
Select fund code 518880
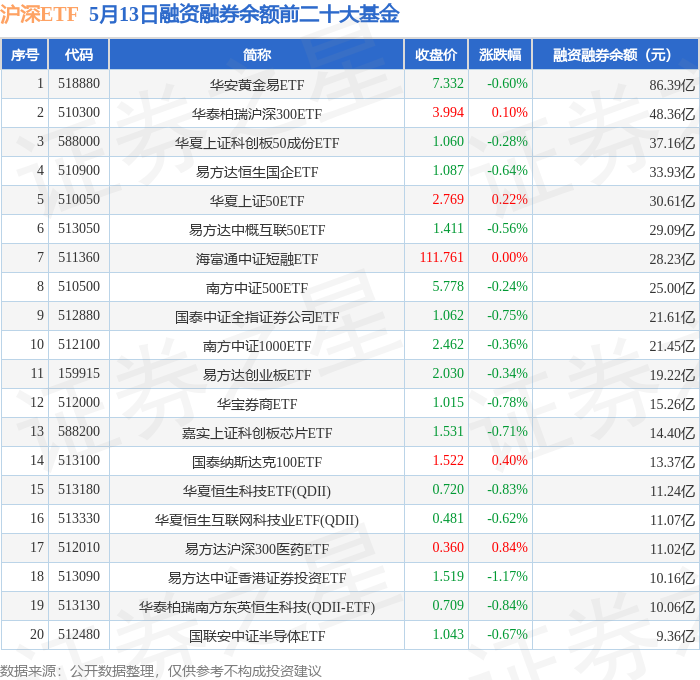[79, 83]
